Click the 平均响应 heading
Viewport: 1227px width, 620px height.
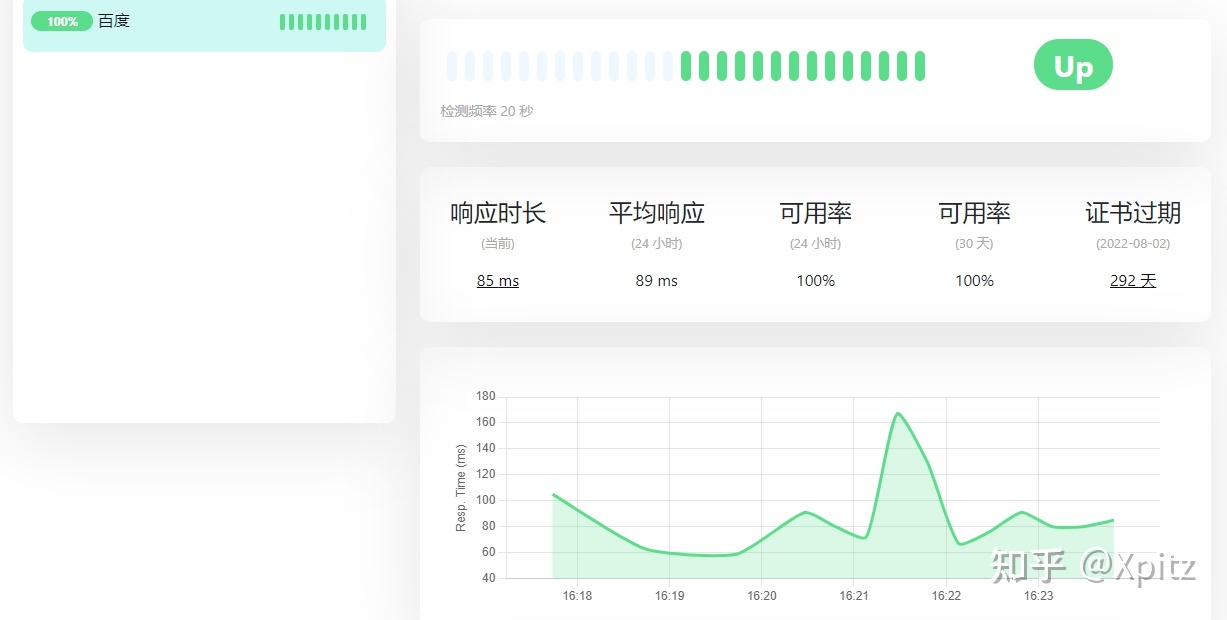(657, 212)
